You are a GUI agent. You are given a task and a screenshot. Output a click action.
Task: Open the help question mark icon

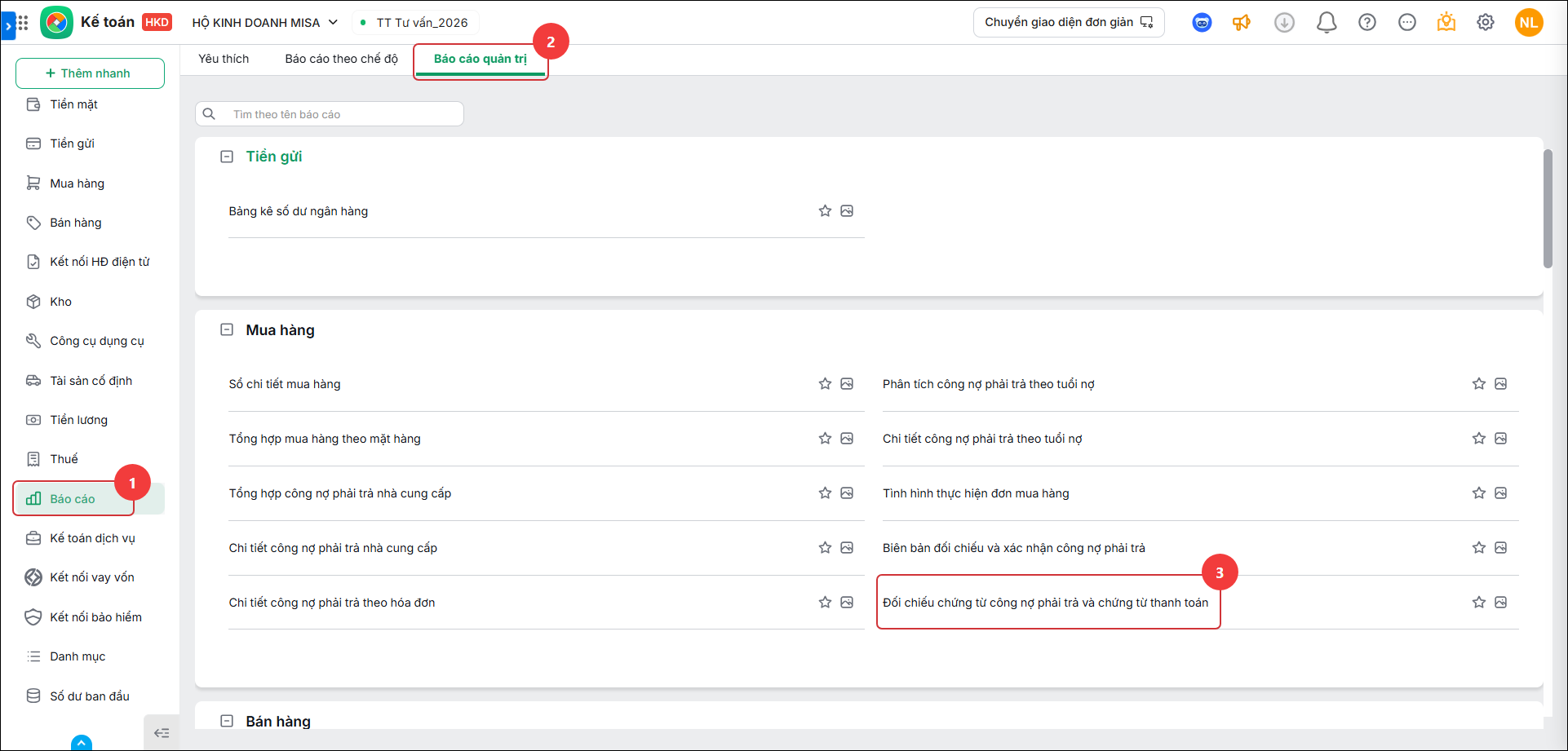click(x=1367, y=23)
